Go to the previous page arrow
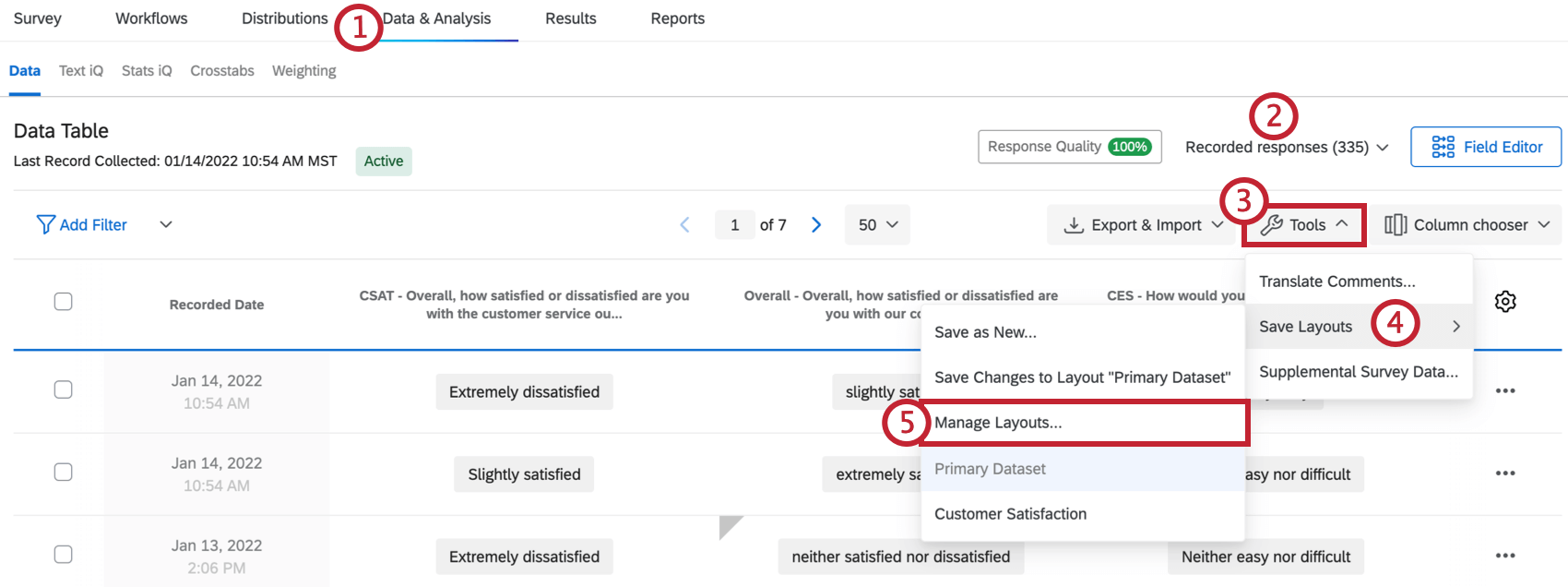 pyautogui.click(x=684, y=225)
